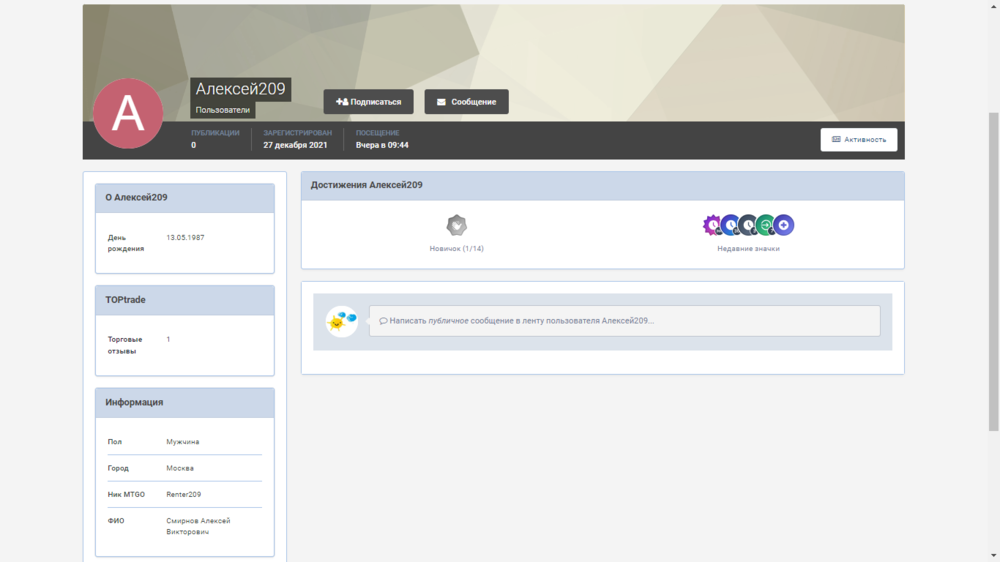Click the page scrollbar down arrow
The width and height of the screenshot is (1000, 562).
(x=993, y=555)
